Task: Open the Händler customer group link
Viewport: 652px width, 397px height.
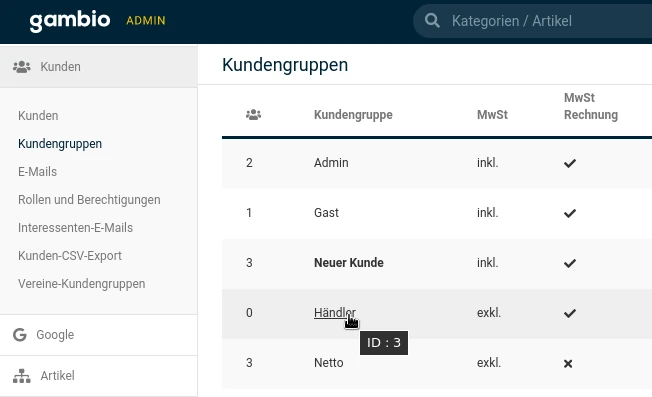Action: pos(335,313)
